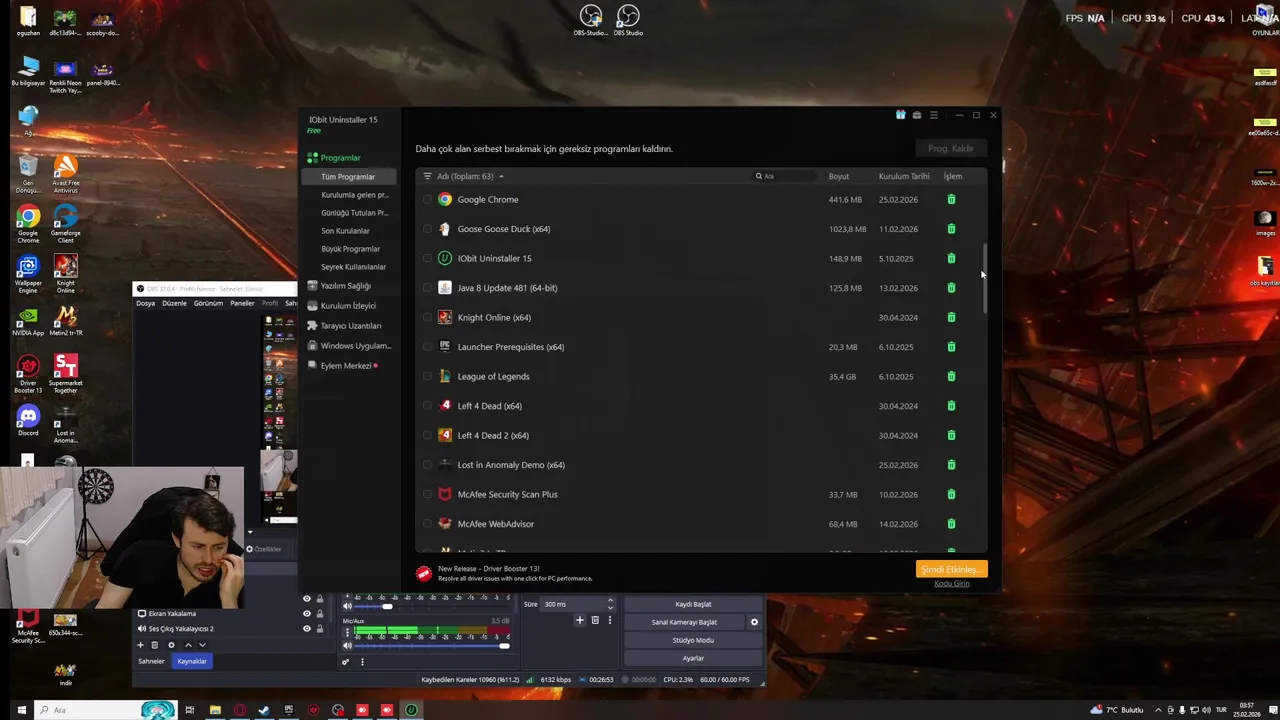Image resolution: width=1280 pixels, height=720 pixels.
Task: Tick the checkbox for Google Chrome
Action: (x=428, y=200)
